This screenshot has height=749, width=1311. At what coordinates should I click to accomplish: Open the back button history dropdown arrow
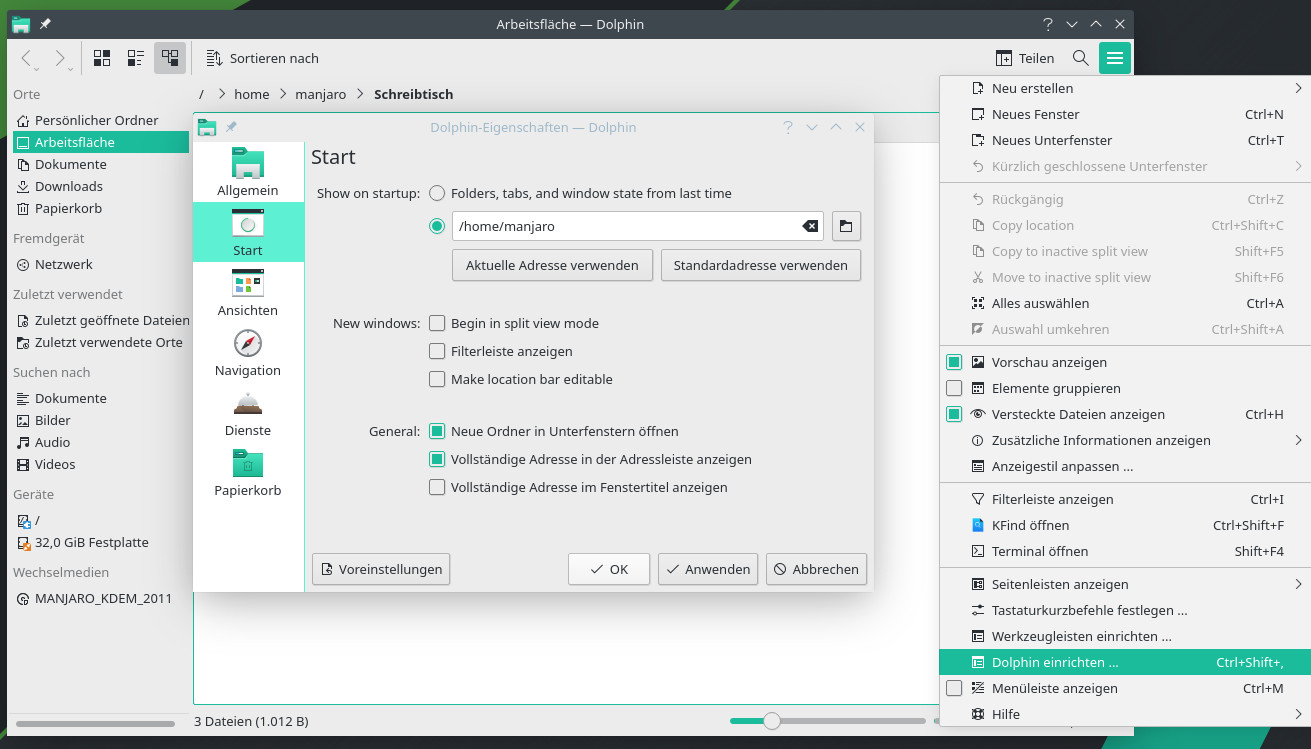pyautogui.click(x=37, y=69)
